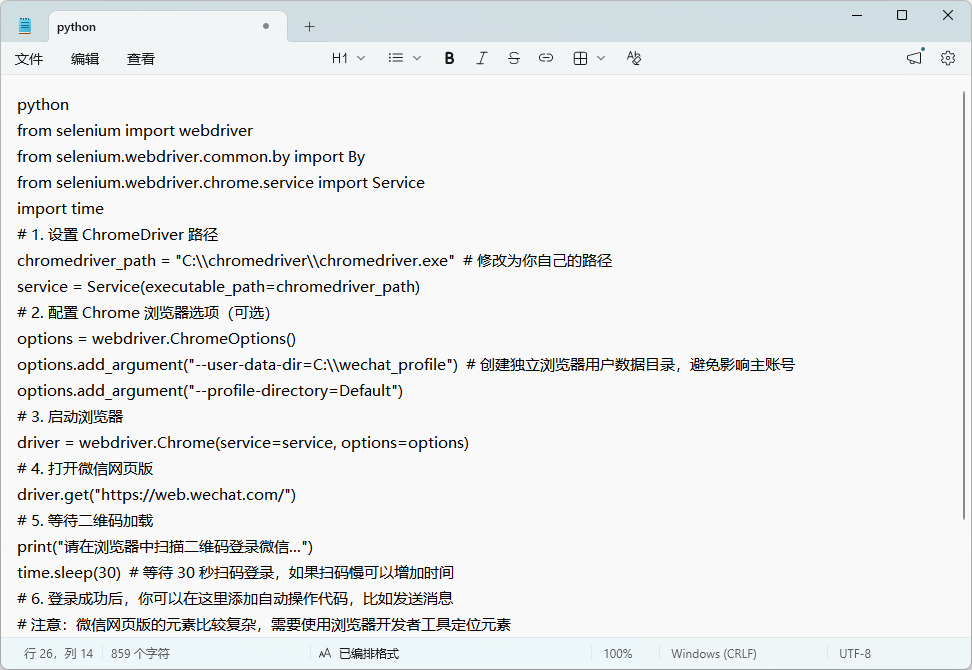Click the 859 个字符 character count
This screenshot has height=670, width=972.
click(140, 653)
